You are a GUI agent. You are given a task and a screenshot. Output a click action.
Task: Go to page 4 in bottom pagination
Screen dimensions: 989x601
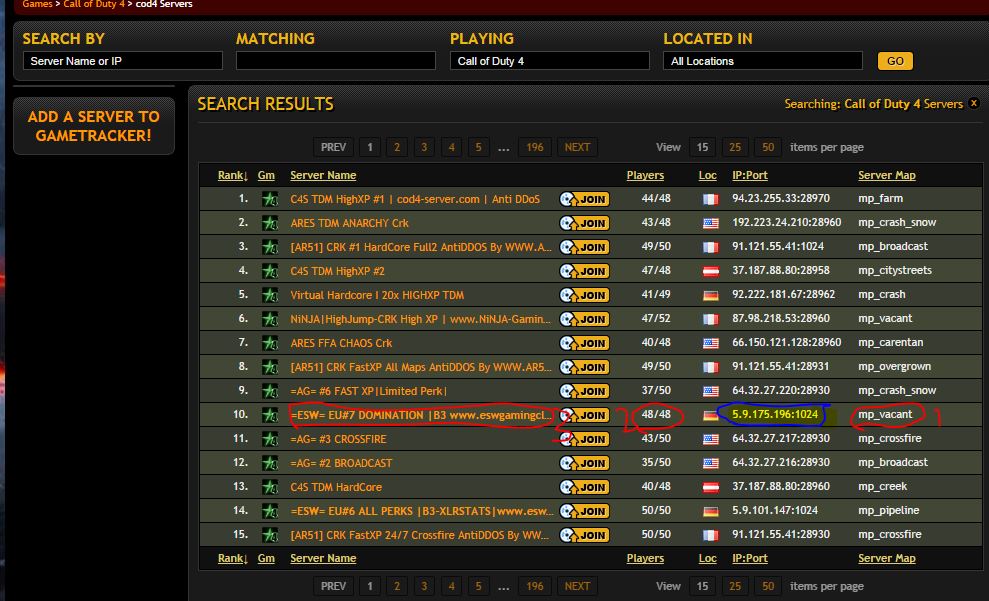pyautogui.click(x=451, y=586)
